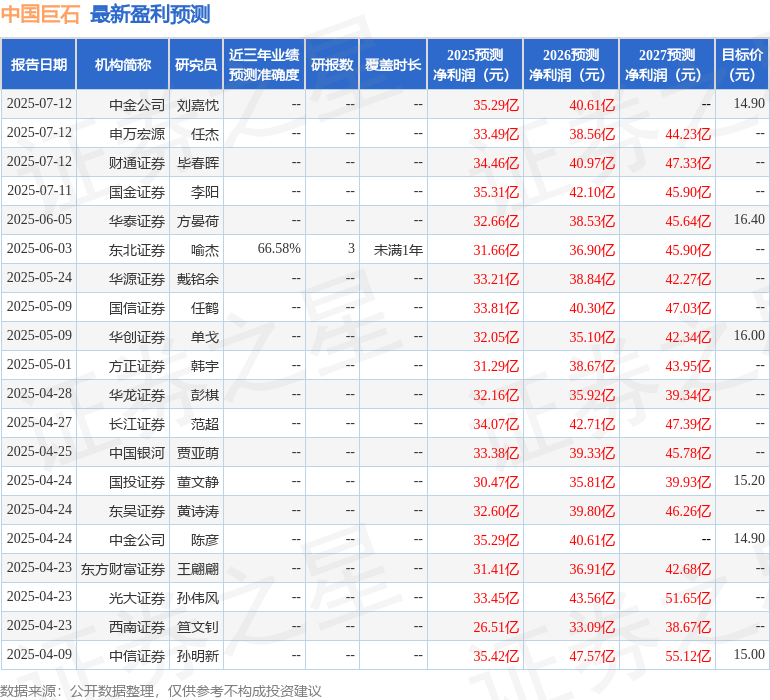The height and width of the screenshot is (700, 770).
Task: Open the 东北证券 institution row
Action: click(x=137, y=249)
